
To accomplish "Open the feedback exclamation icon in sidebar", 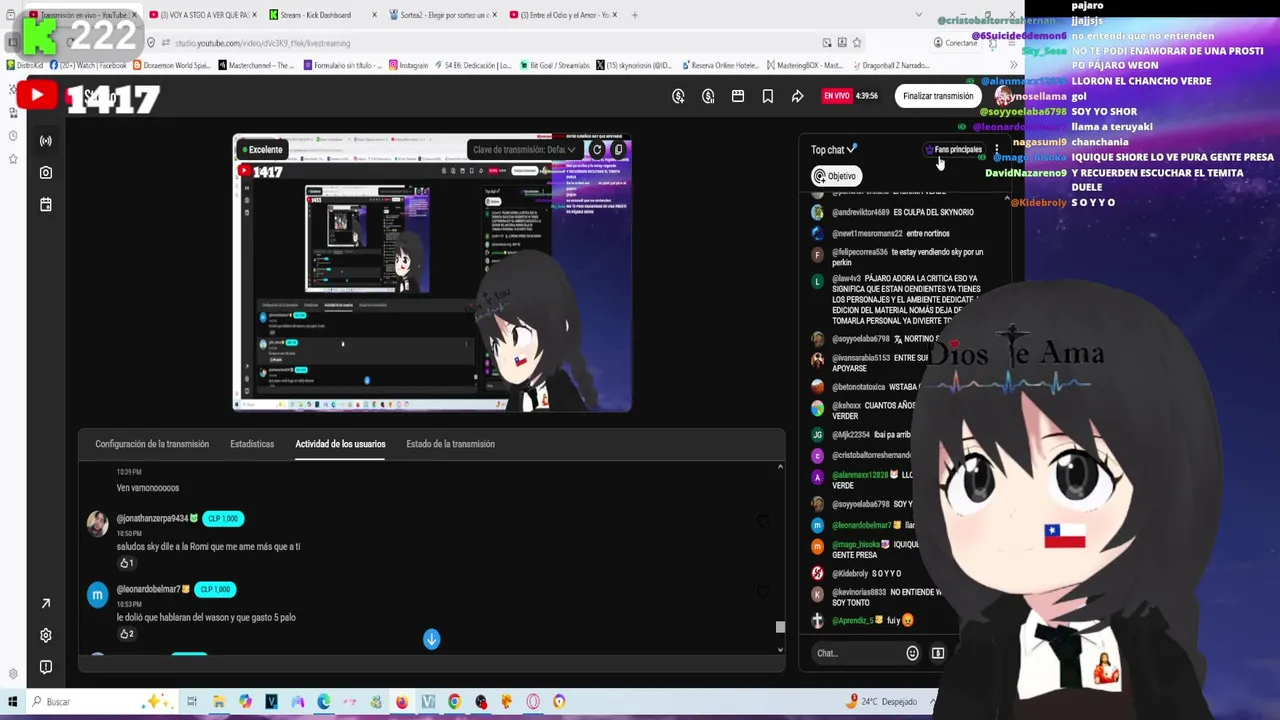I will pos(45,667).
